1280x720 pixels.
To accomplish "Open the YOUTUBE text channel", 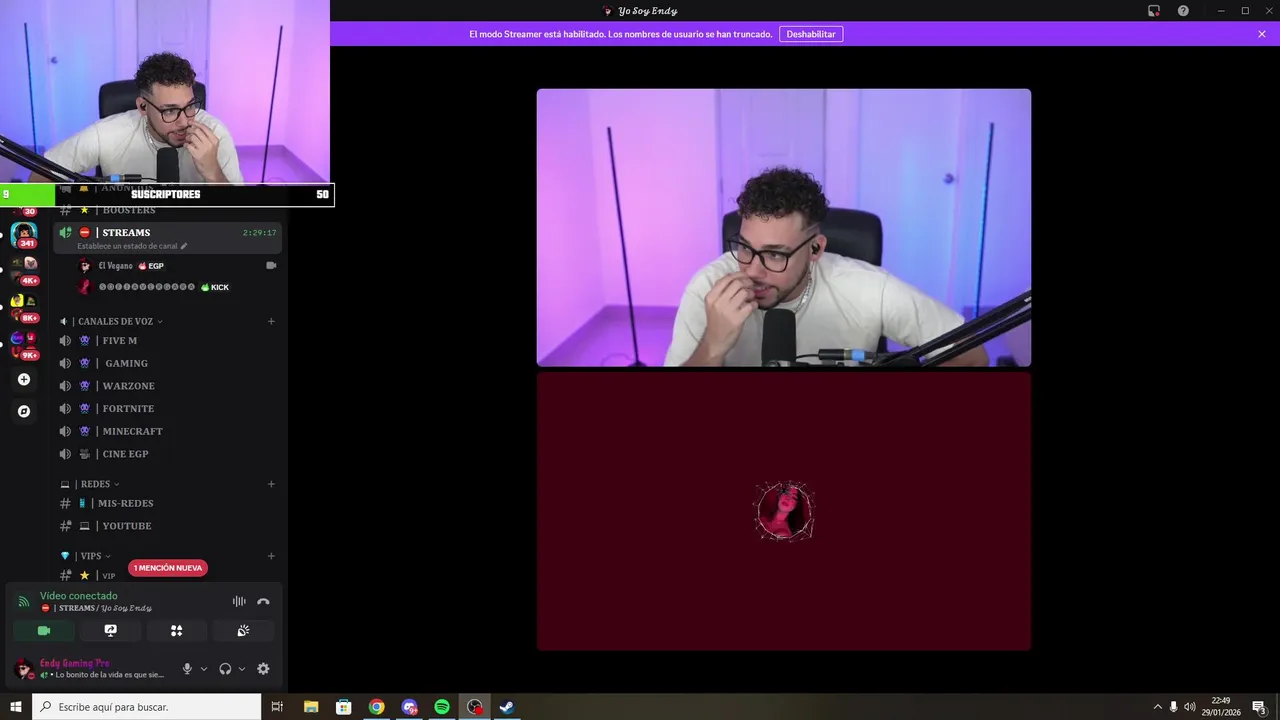I will [x=168, y=526].
